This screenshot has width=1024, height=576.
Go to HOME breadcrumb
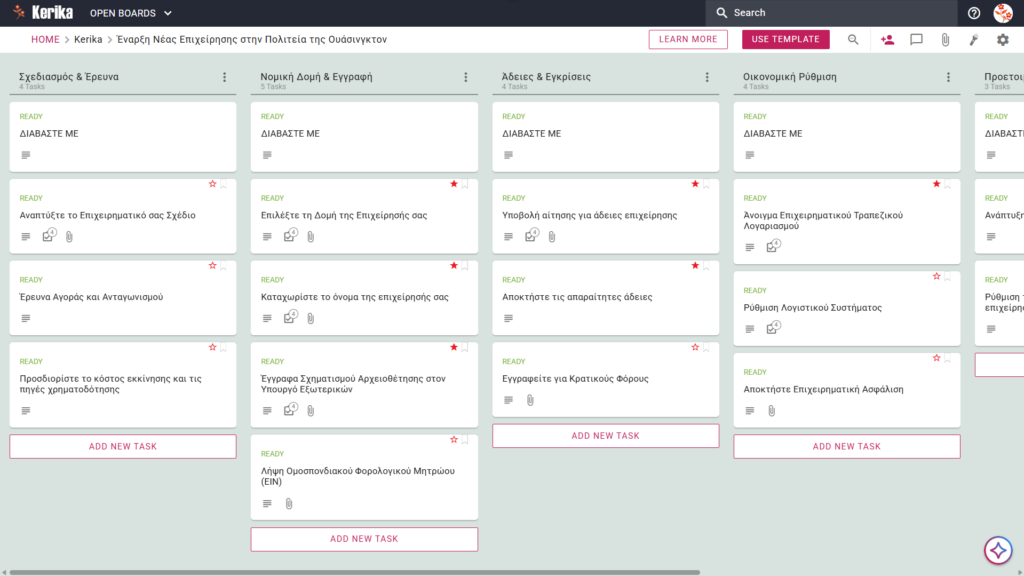[x=45, y=39]
